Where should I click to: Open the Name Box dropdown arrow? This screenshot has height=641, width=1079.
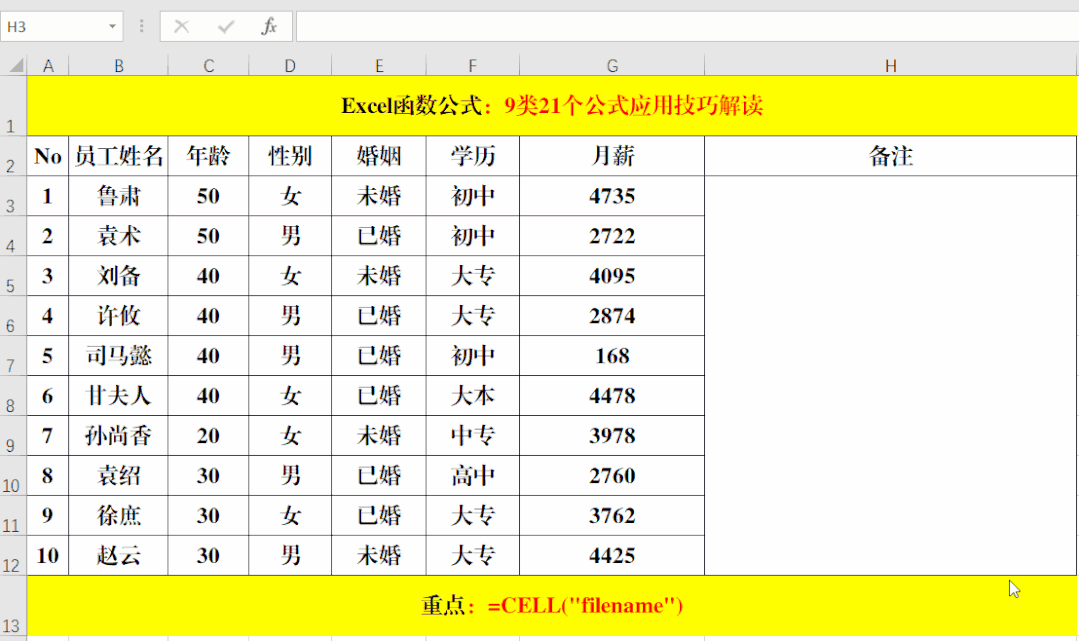point(110,26)
